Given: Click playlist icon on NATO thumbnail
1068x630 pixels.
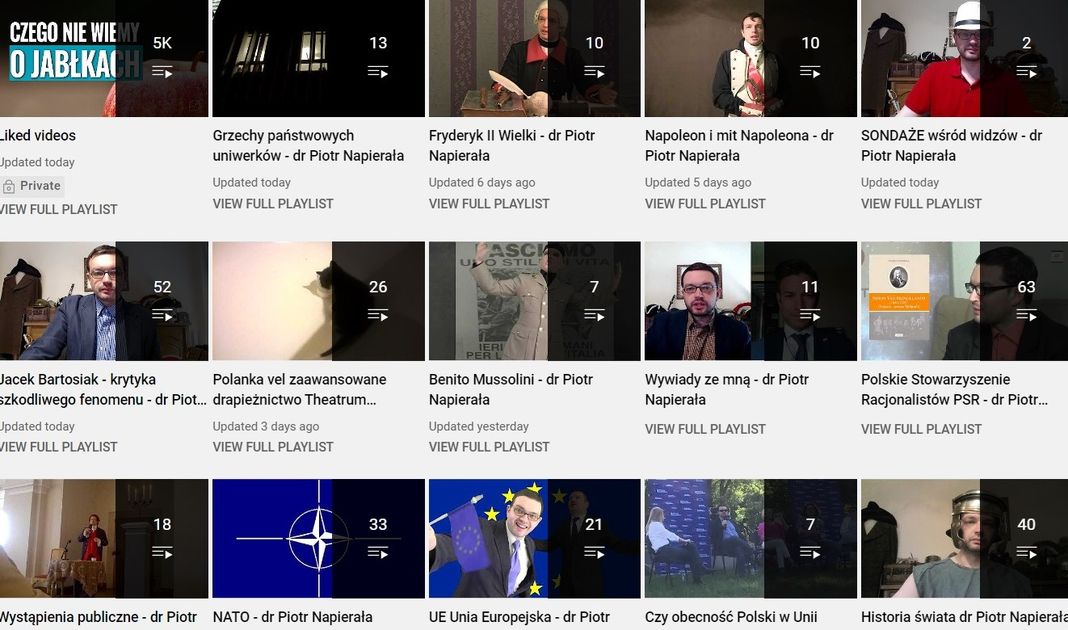Looking at the screenshot, I should (x=378, y=552).
